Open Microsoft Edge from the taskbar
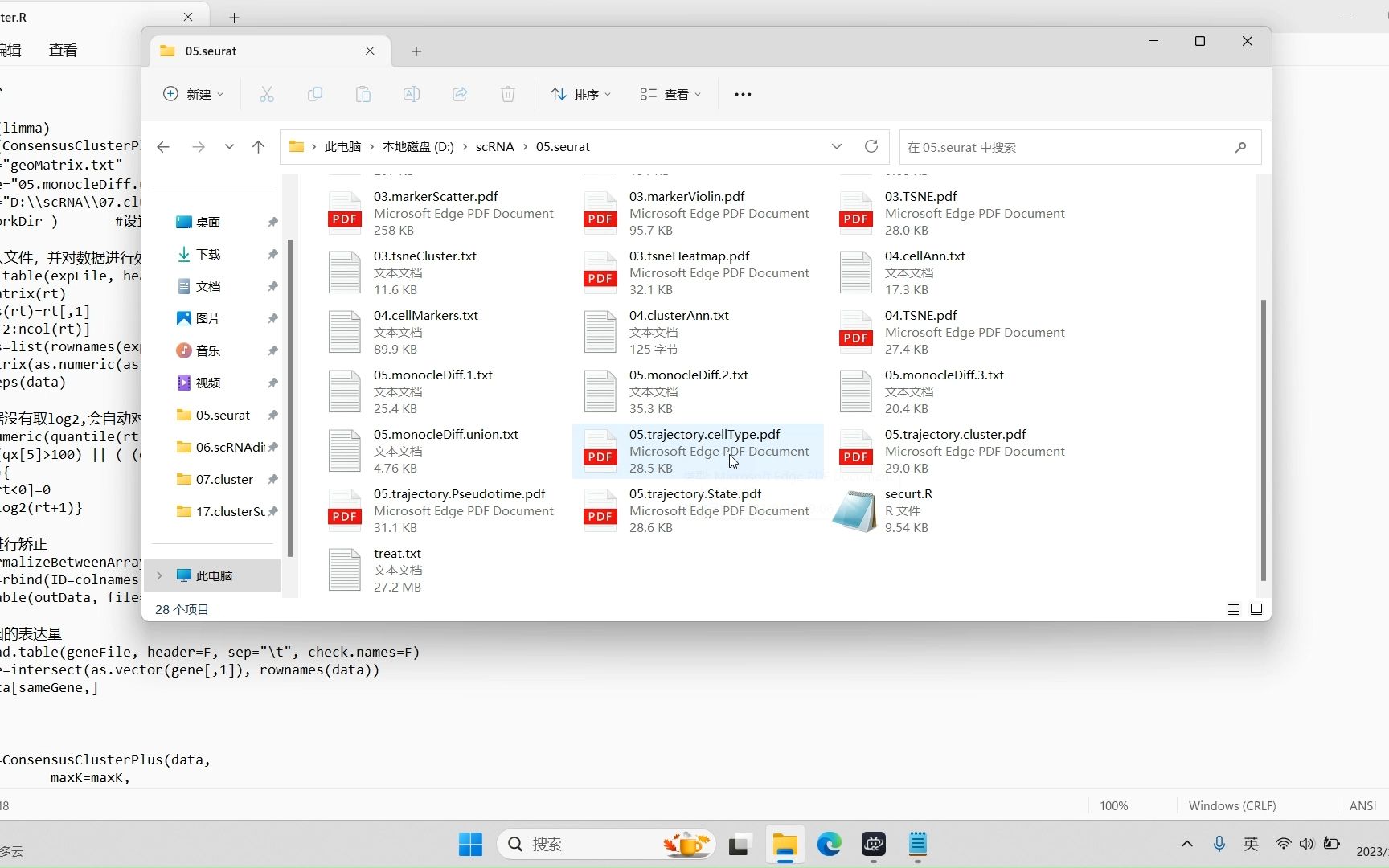The width and height of the screenshot is (1389, 868). tap(829, 844)
